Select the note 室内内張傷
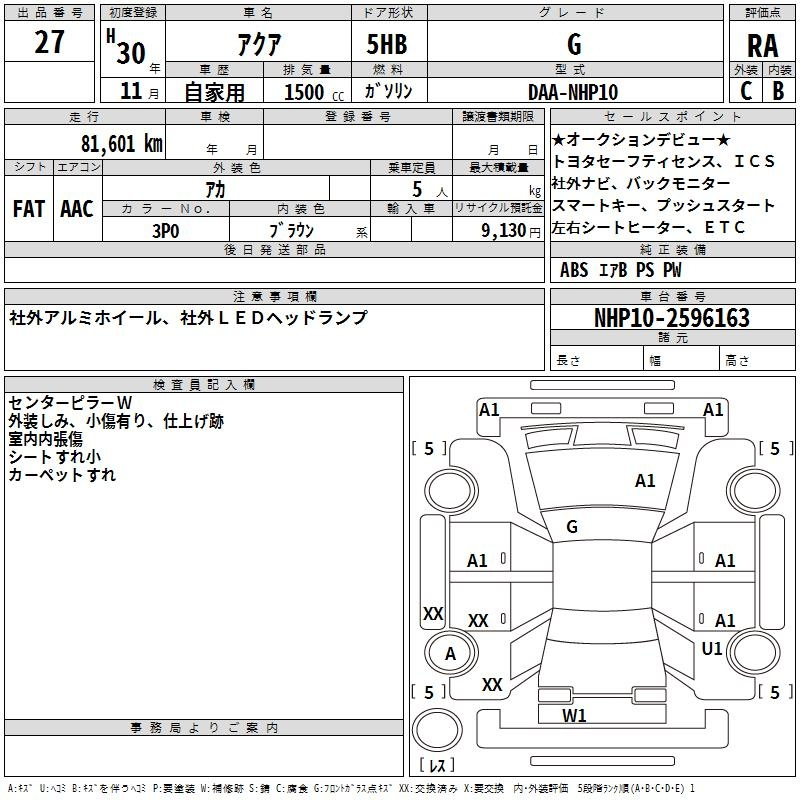 coord(45,439)
